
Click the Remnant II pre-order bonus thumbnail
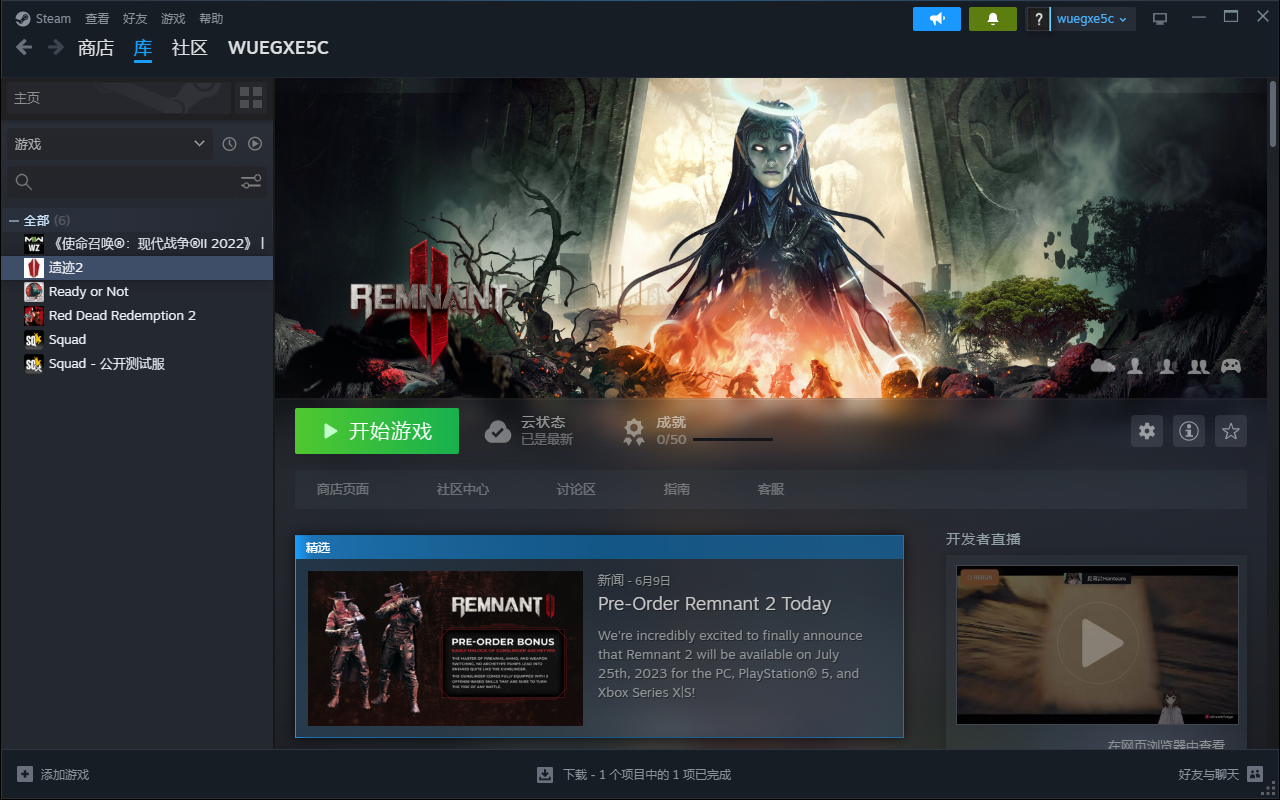pyautogui.click(x=445, y=648)
